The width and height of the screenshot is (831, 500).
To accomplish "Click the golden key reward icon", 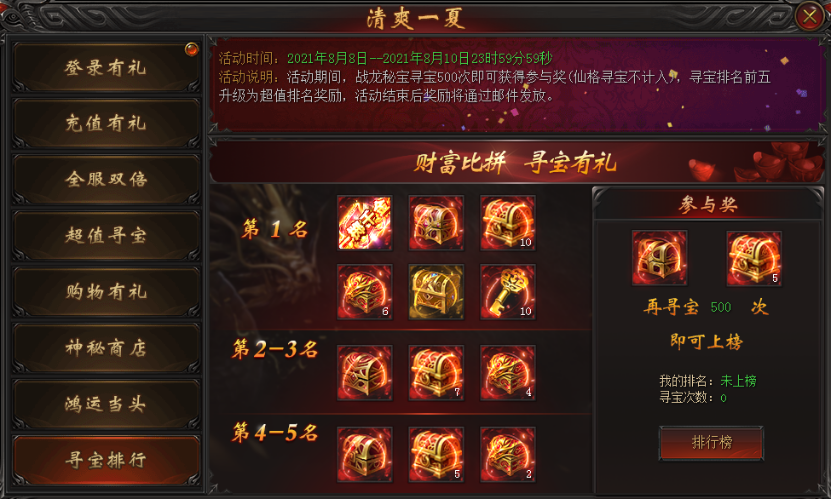I will (x=507, y=292).
